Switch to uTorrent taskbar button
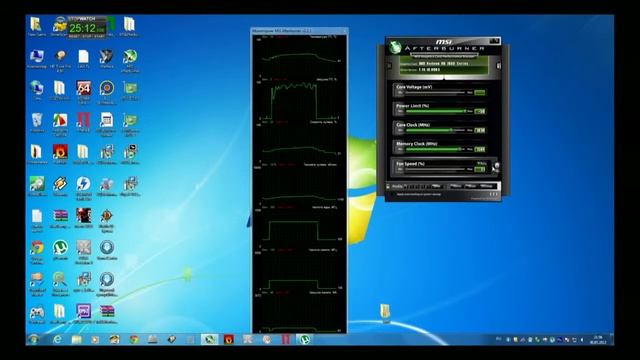The height and width of the screenshot is (360, 640). pyautogui.click(x=304, y=339)
